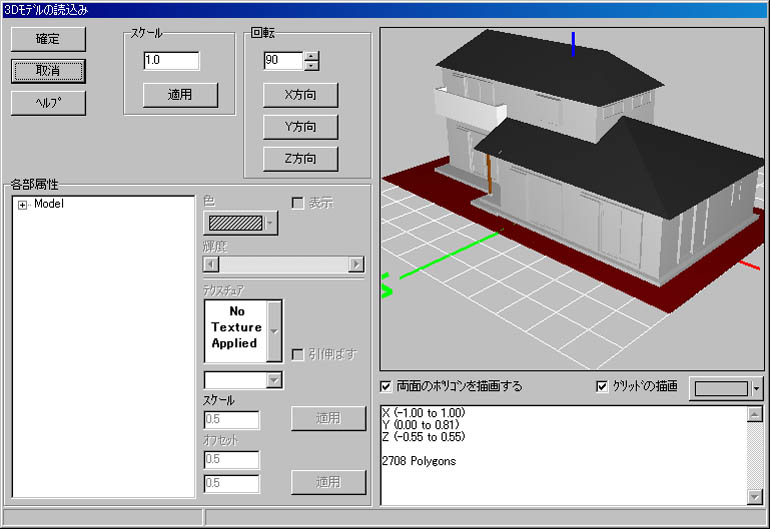The height and width of the screenshot is (529, 770).
Task: Click the Z (-0.55 to 0.55) line
Action: coord(423,437)
